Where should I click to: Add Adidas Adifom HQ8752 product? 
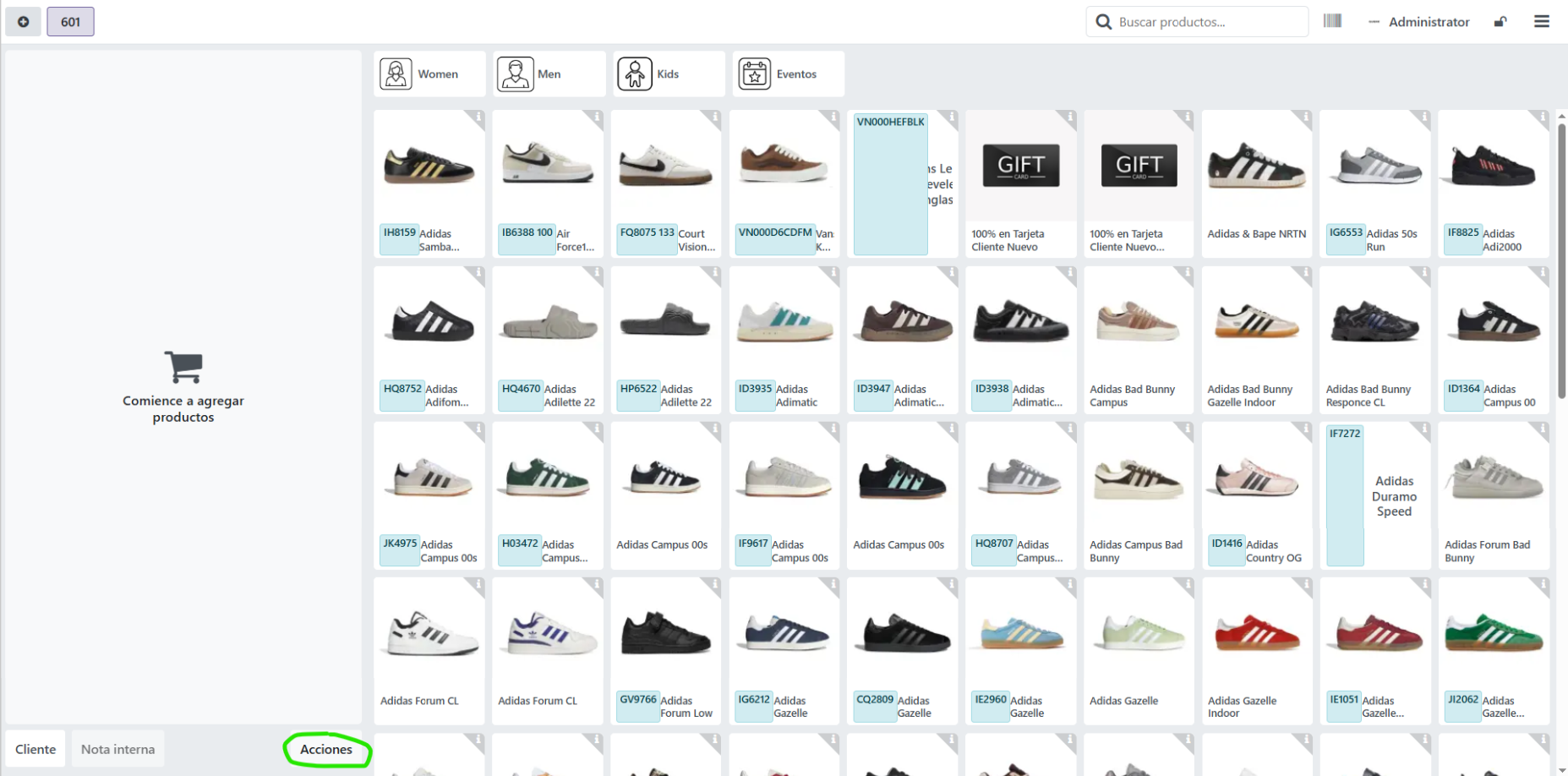click(x=429, y=340)
